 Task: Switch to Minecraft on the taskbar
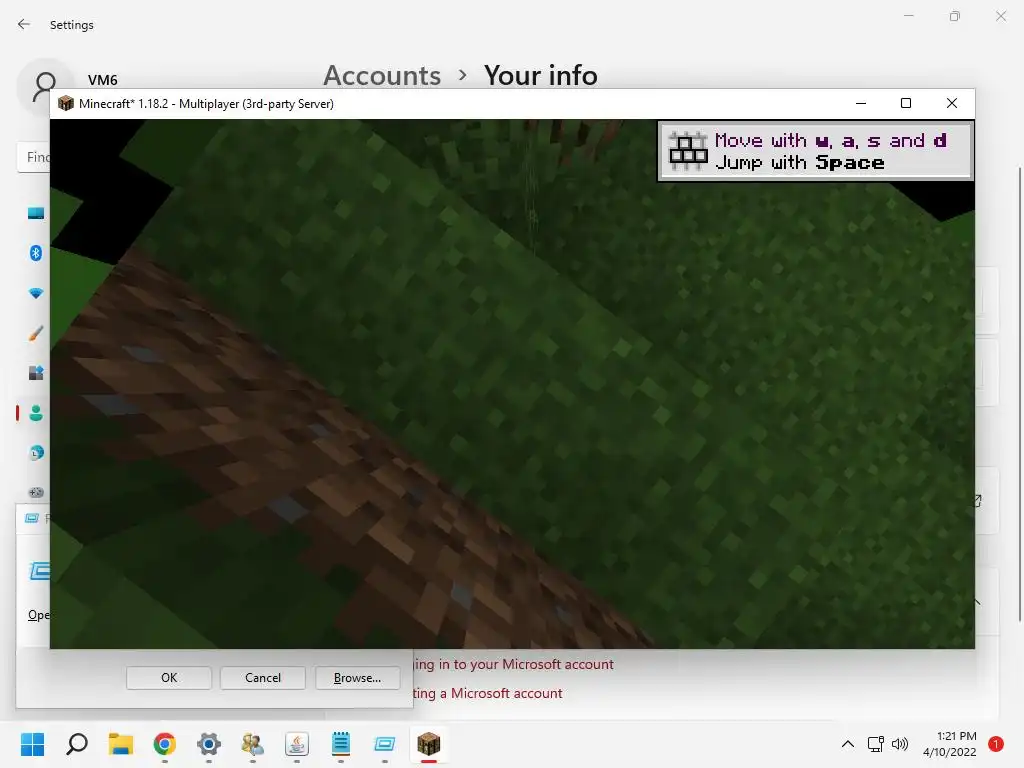pos(428,744)
